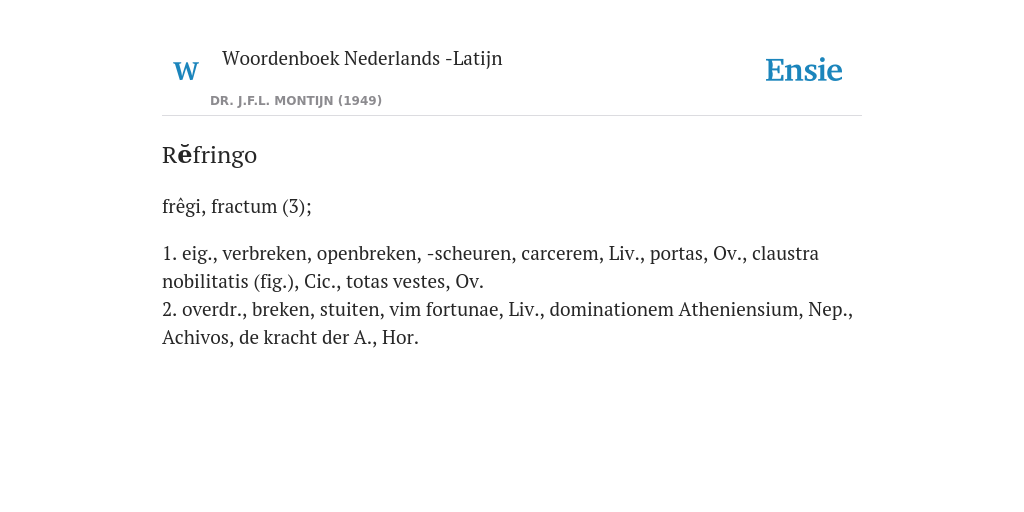Click the blue W dictionary icon
Screen dimensions: 1024x512
tap(185, 71)
